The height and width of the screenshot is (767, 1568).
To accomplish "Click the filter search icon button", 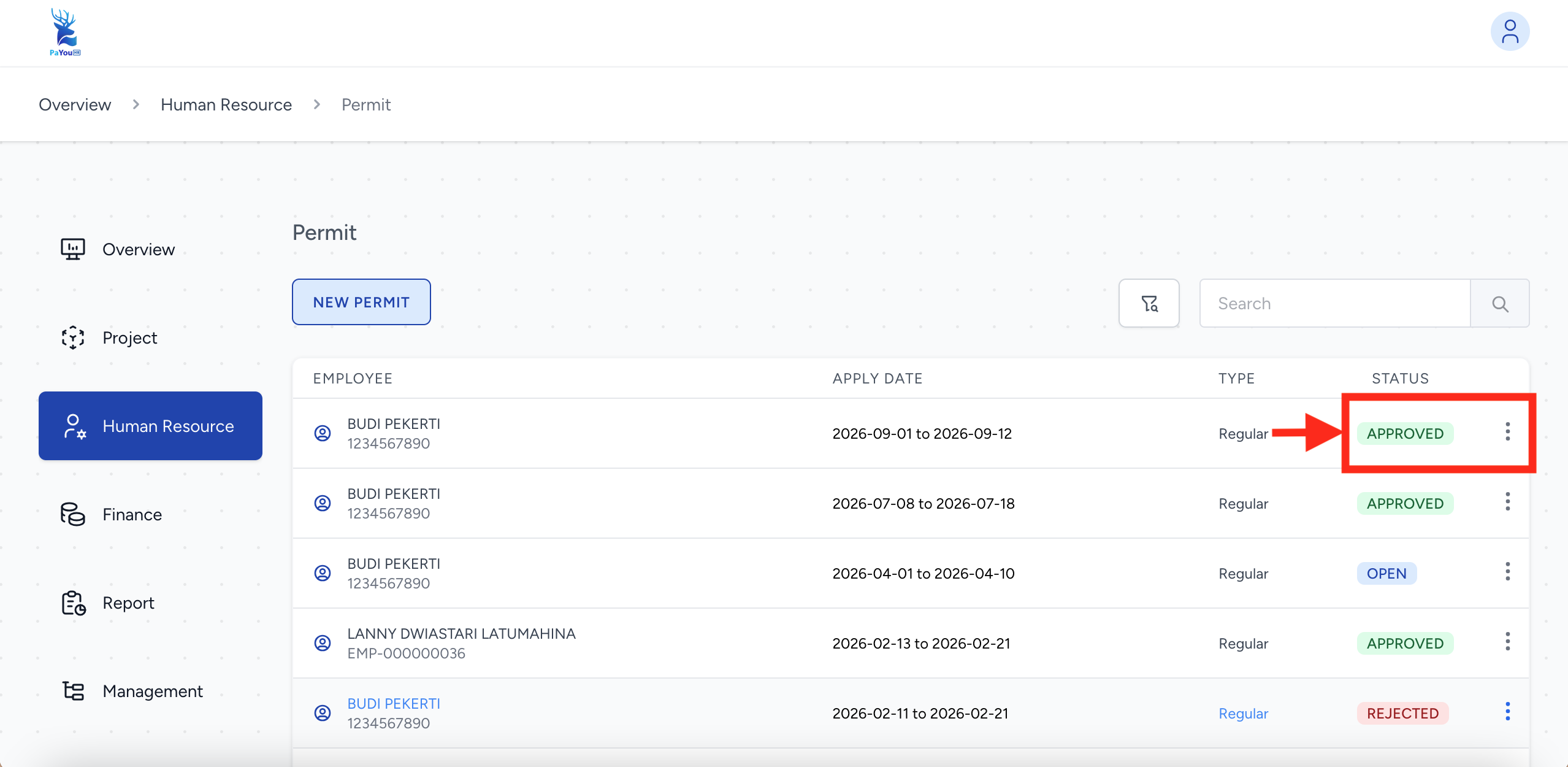I will [1149, 303].
